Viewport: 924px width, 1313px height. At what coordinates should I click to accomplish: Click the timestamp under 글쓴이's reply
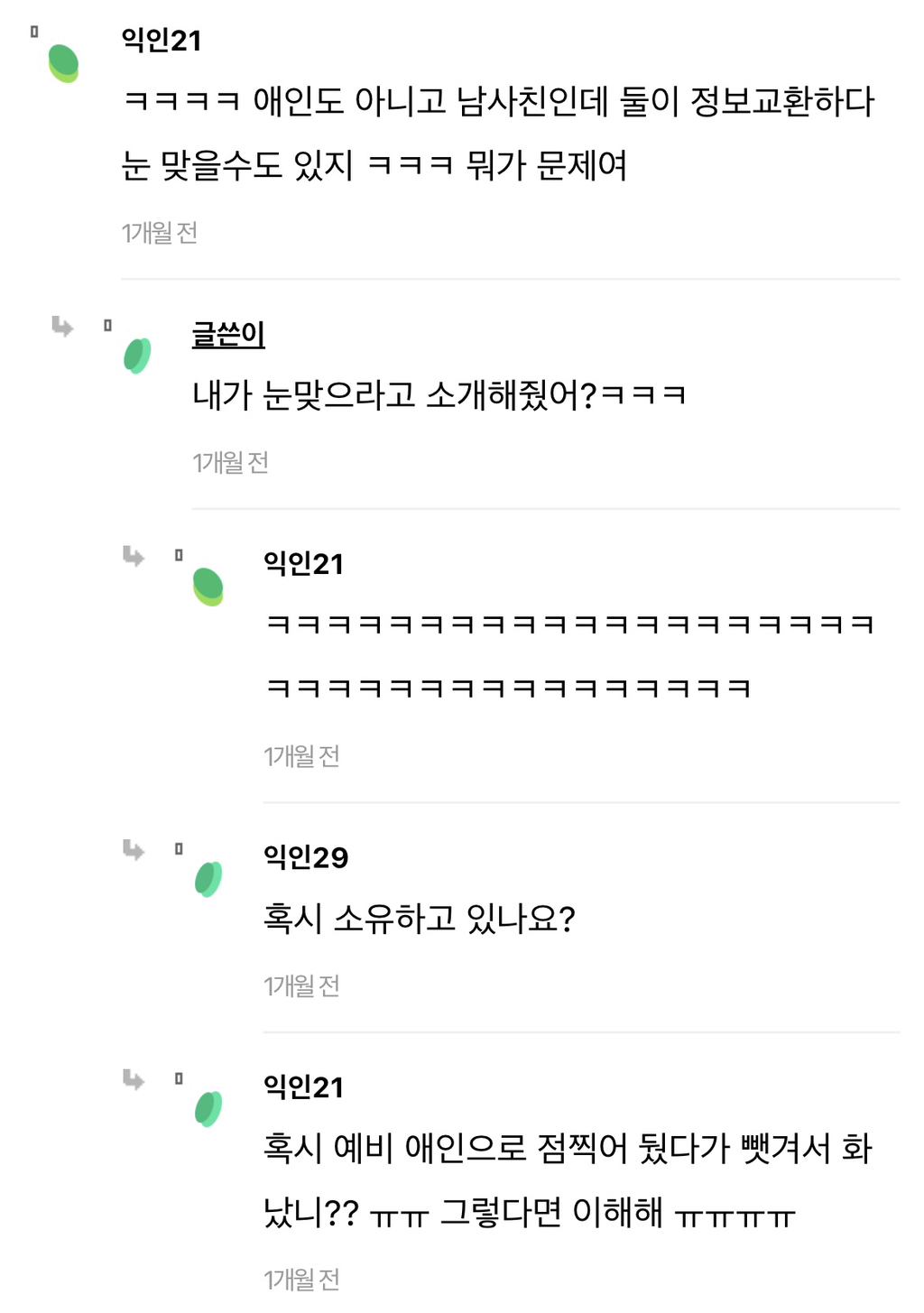(x=230, y=463)
